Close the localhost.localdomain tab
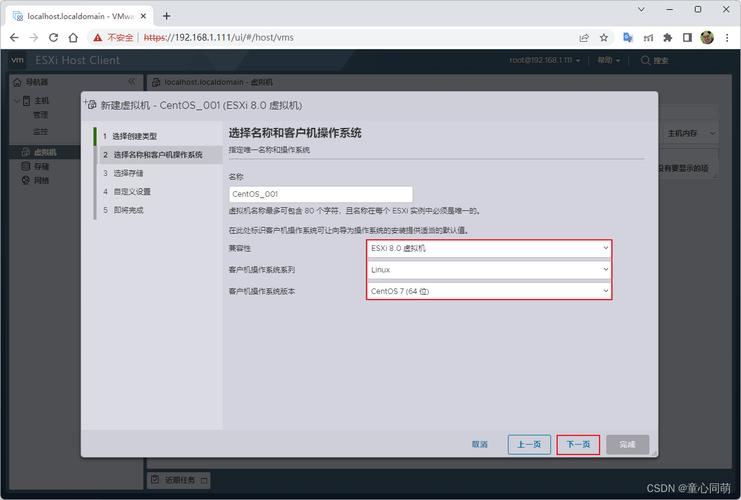Screen dimensions: 741x500 point(143,16)
